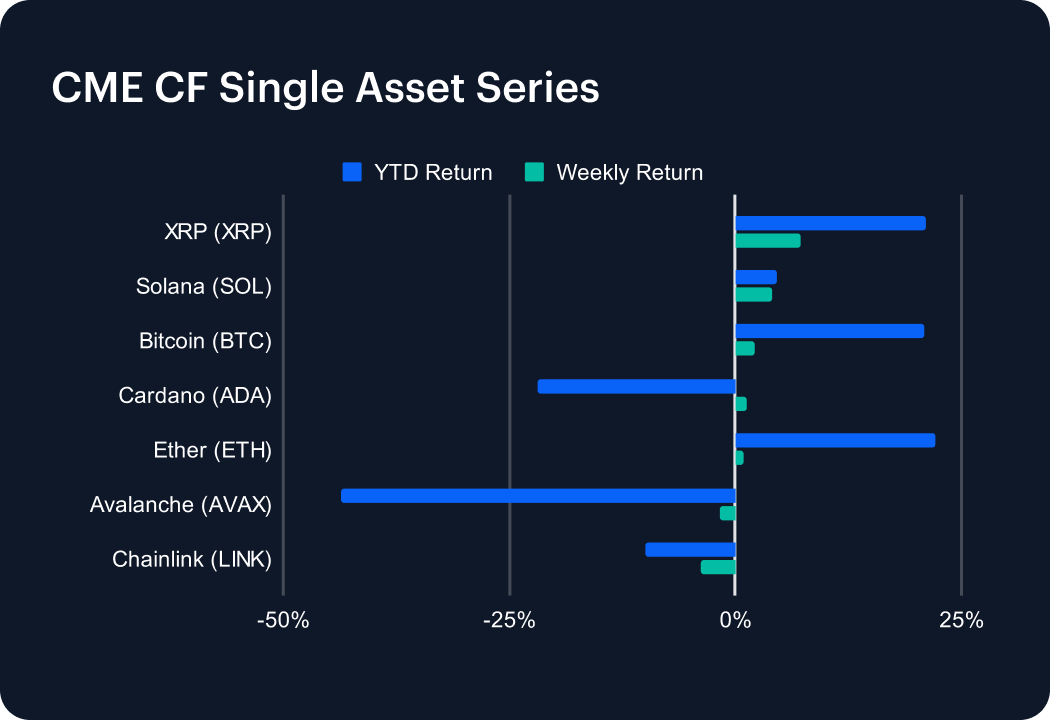The width and height of the screenshot is (1050, 720).
Task: Click the -25% x-axis tick label
Action: [x=509, y=621]
